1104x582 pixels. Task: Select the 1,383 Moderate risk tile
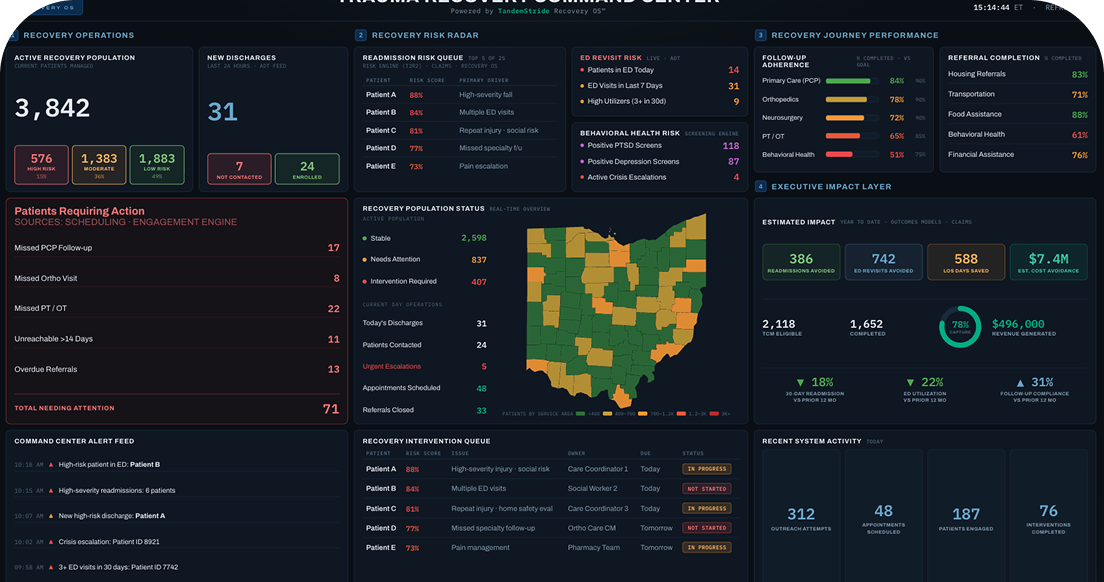99,165
